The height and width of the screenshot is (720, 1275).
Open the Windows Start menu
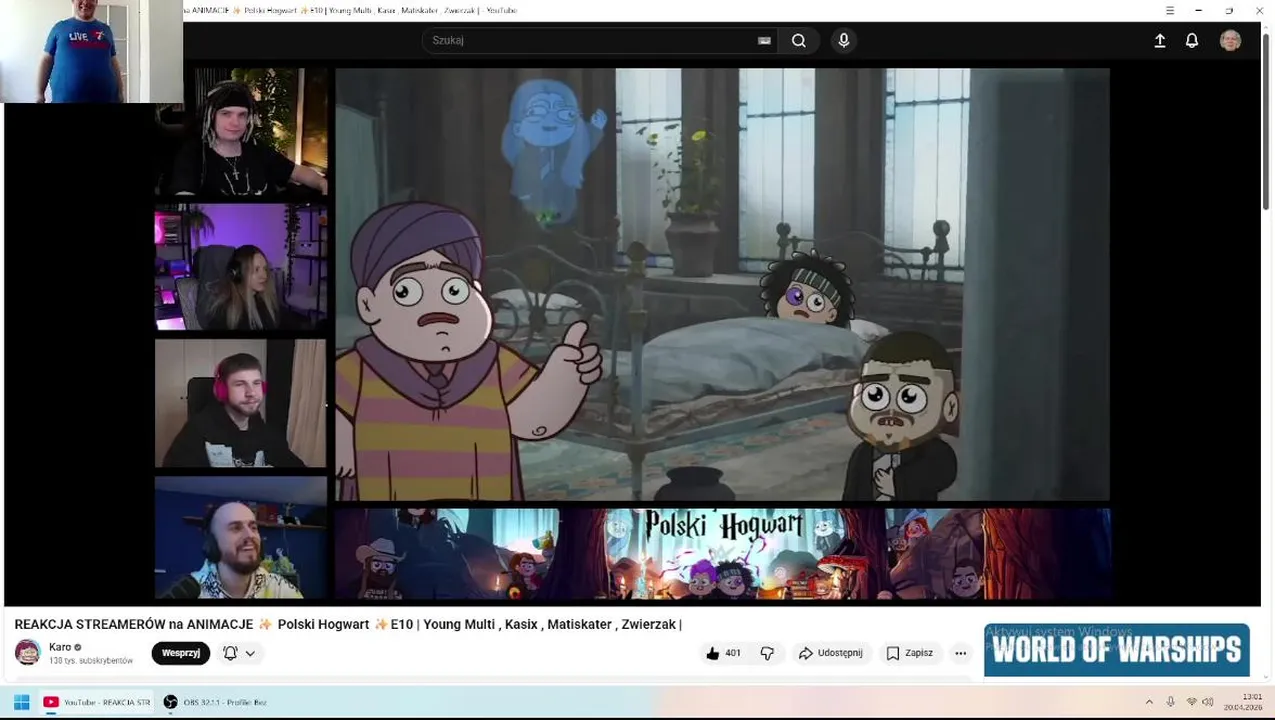(21, 702)
